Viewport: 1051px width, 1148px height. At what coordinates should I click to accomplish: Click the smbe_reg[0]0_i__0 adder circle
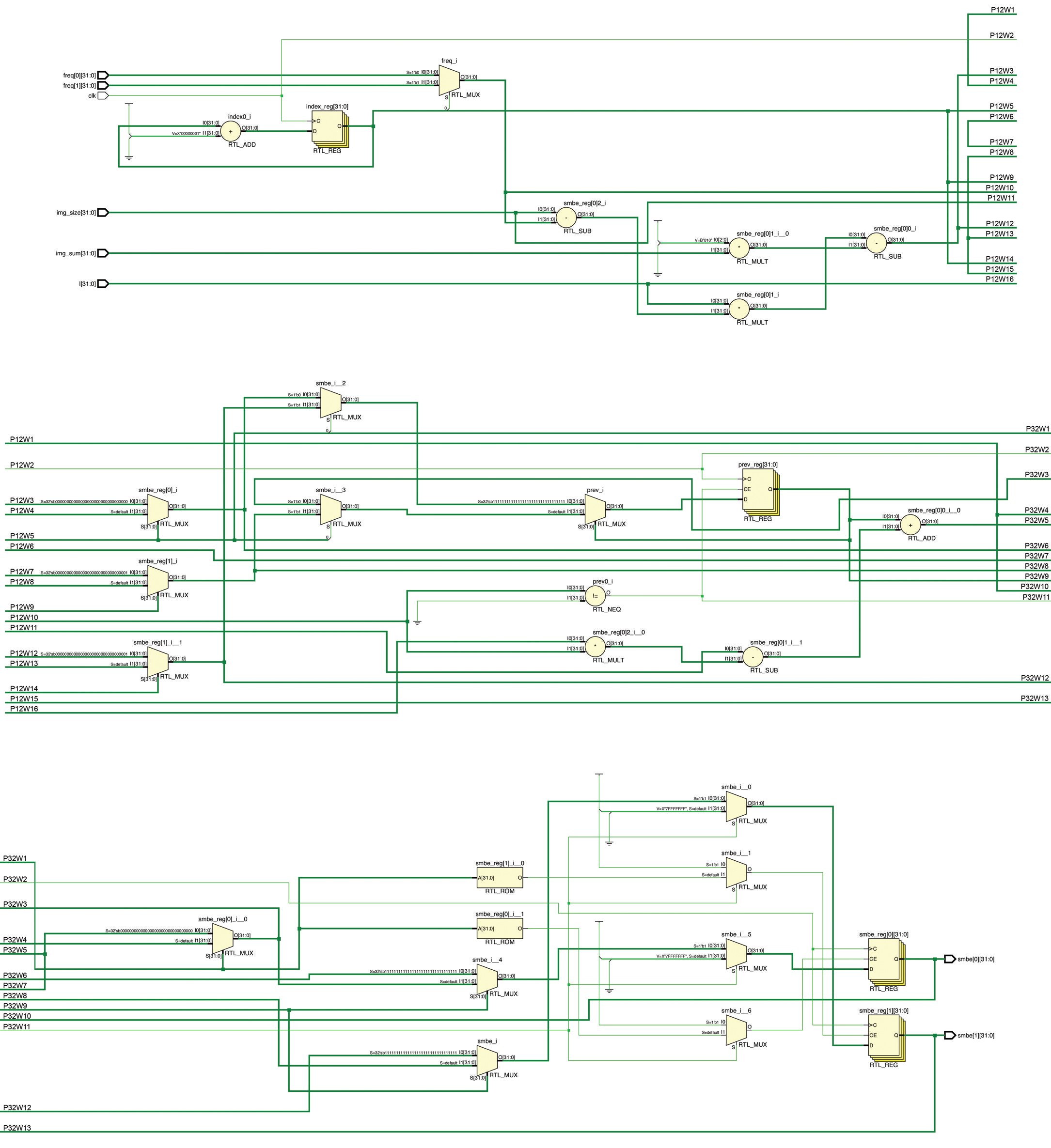tap(910, 525)
